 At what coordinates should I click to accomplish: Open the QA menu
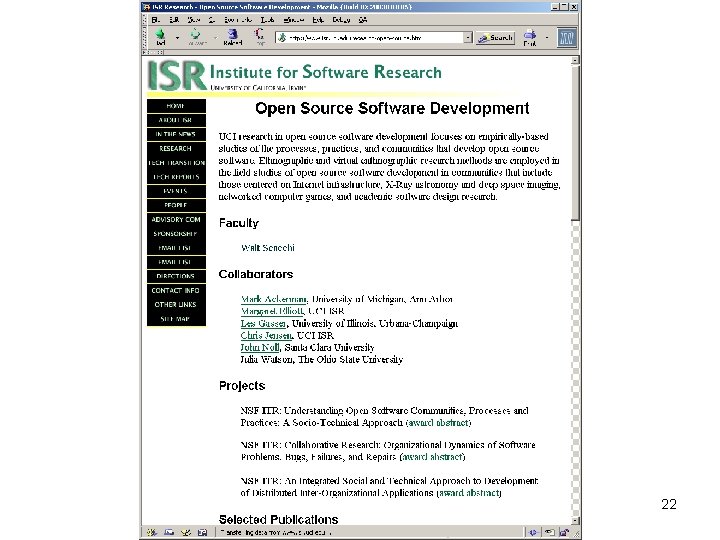[363, 20]
